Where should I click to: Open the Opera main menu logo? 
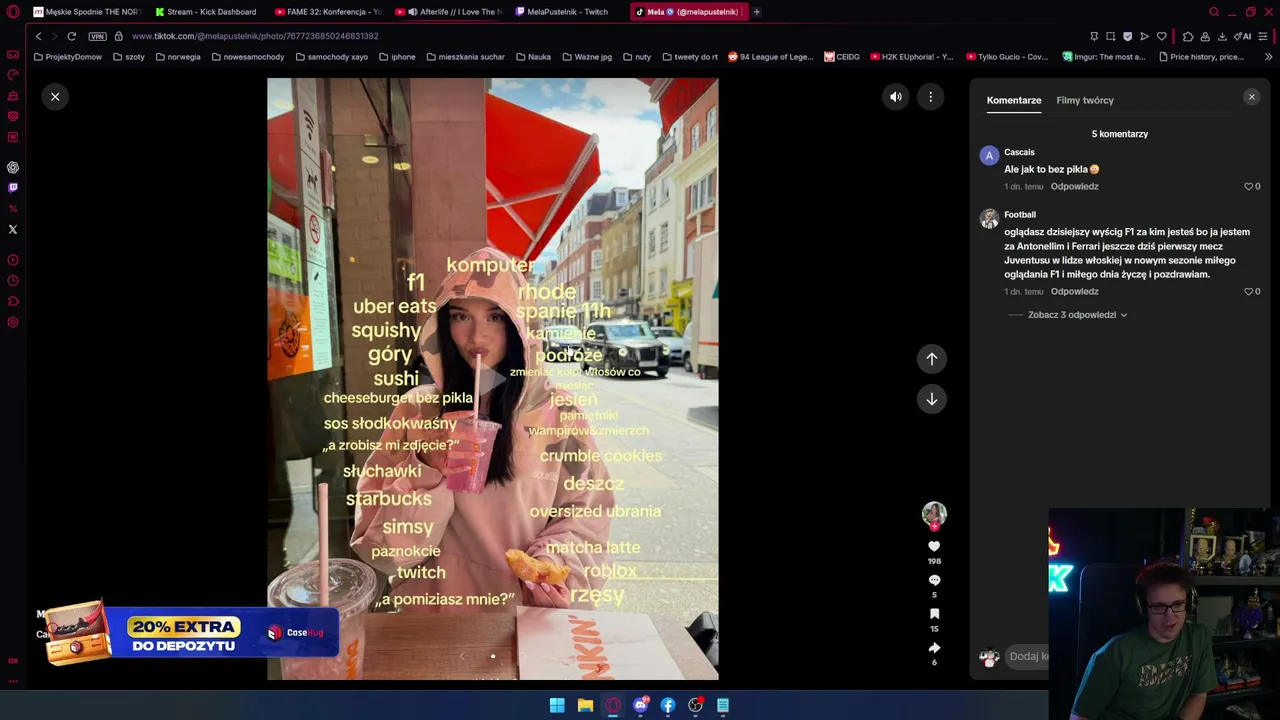click(13, 12)
